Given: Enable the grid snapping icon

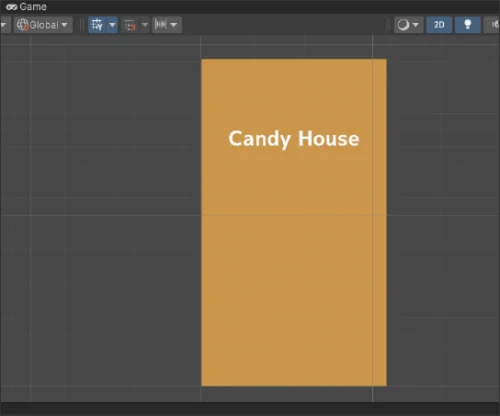Looking at the screenshot, I should pos(130,25).
